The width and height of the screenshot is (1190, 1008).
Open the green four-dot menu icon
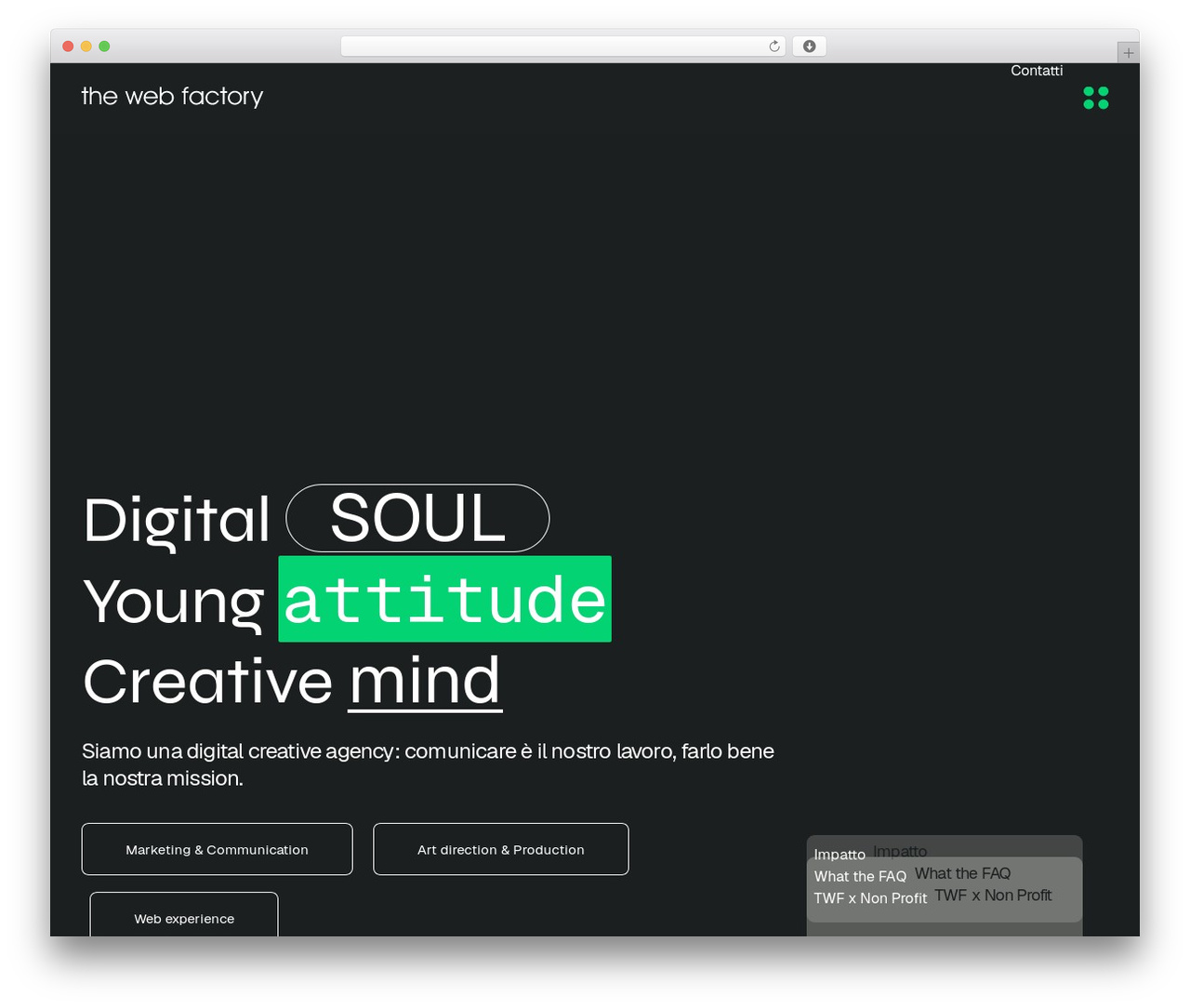pos(1096,98)
